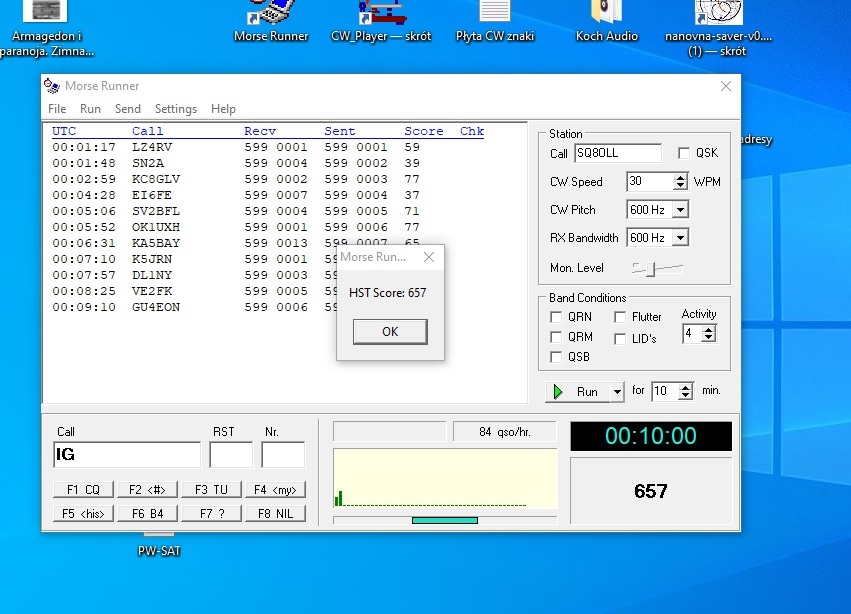The image size is (851, 614).
Task: Send exchange number with F2 button
Action: [147, 490]
